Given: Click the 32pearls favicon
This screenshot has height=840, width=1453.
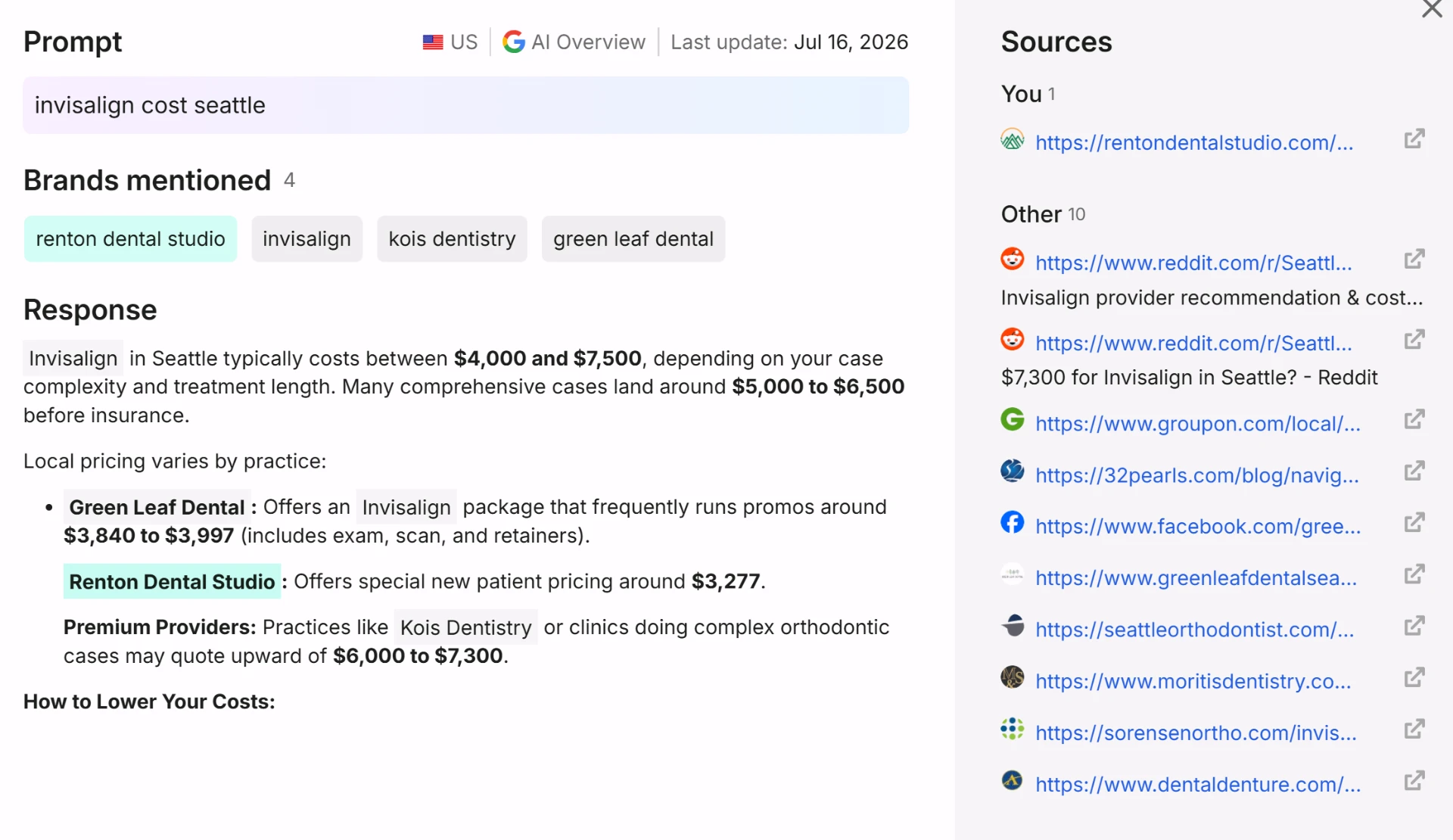Looking at the screenshot, I should [x=1012, y=471].
